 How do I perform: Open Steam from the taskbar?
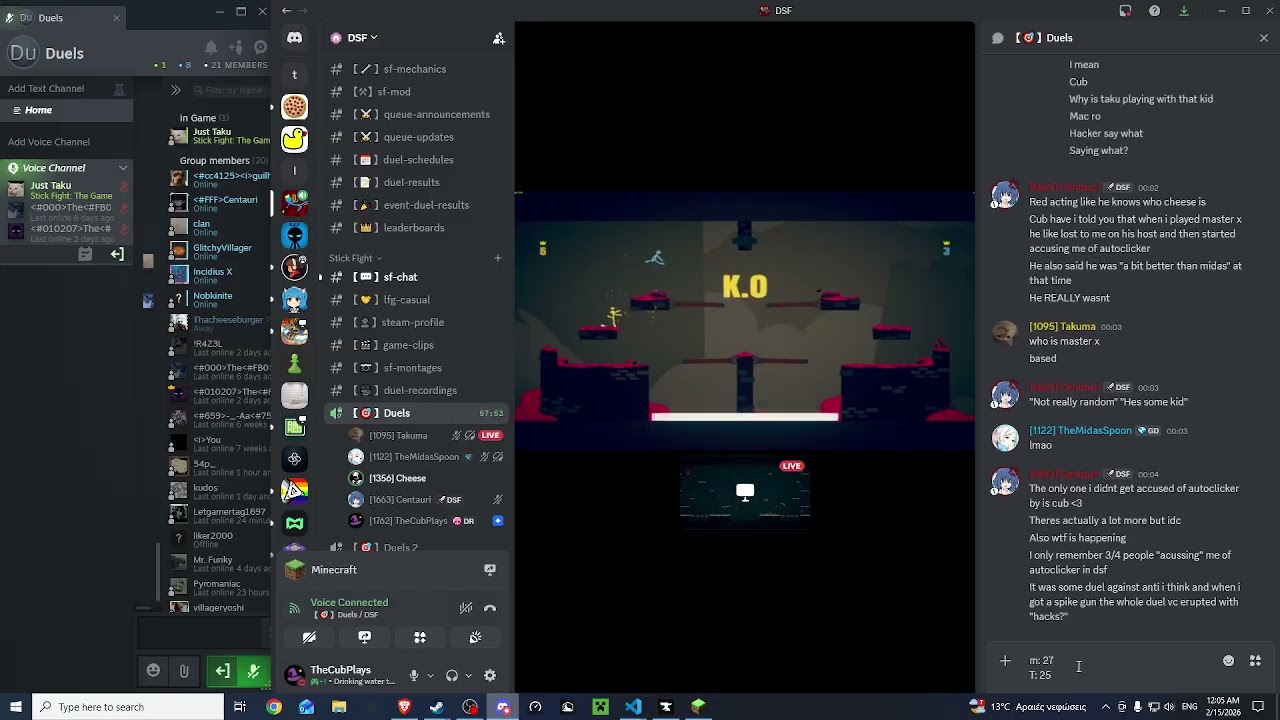(x=437, y=707)
